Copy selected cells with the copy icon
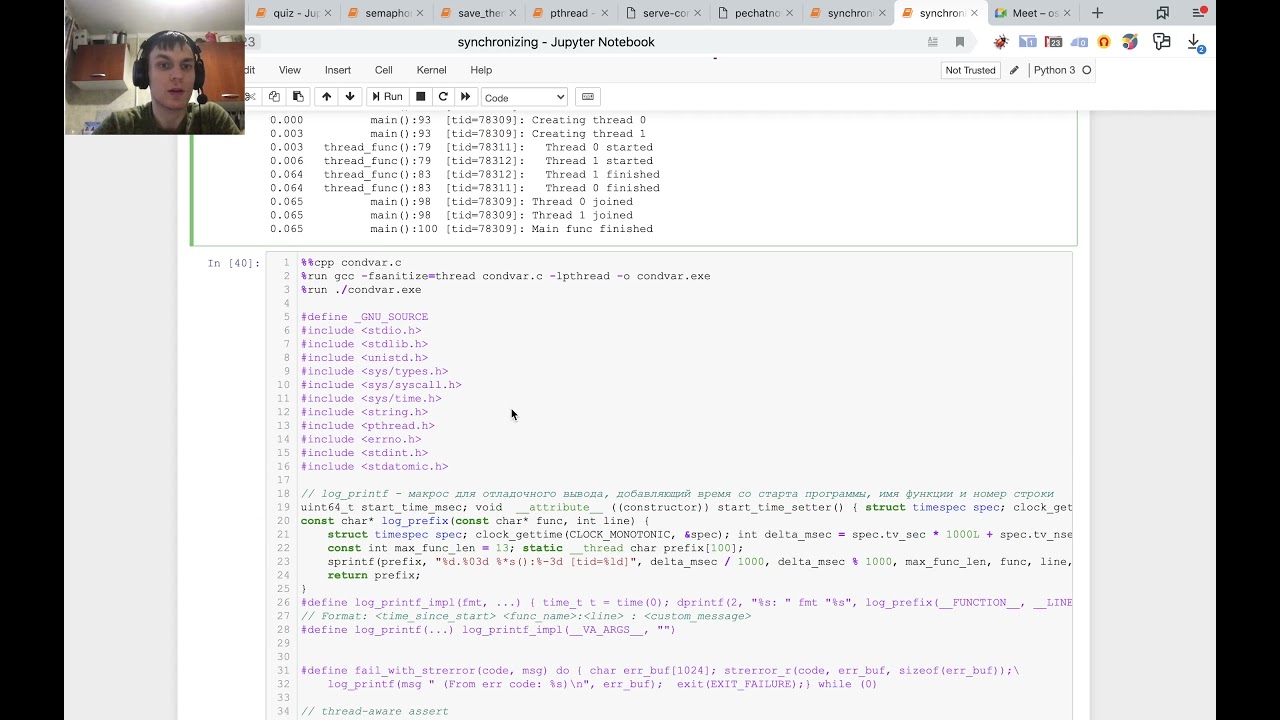This screenshot has height=720, width=1280. click(x=274, y=97)
